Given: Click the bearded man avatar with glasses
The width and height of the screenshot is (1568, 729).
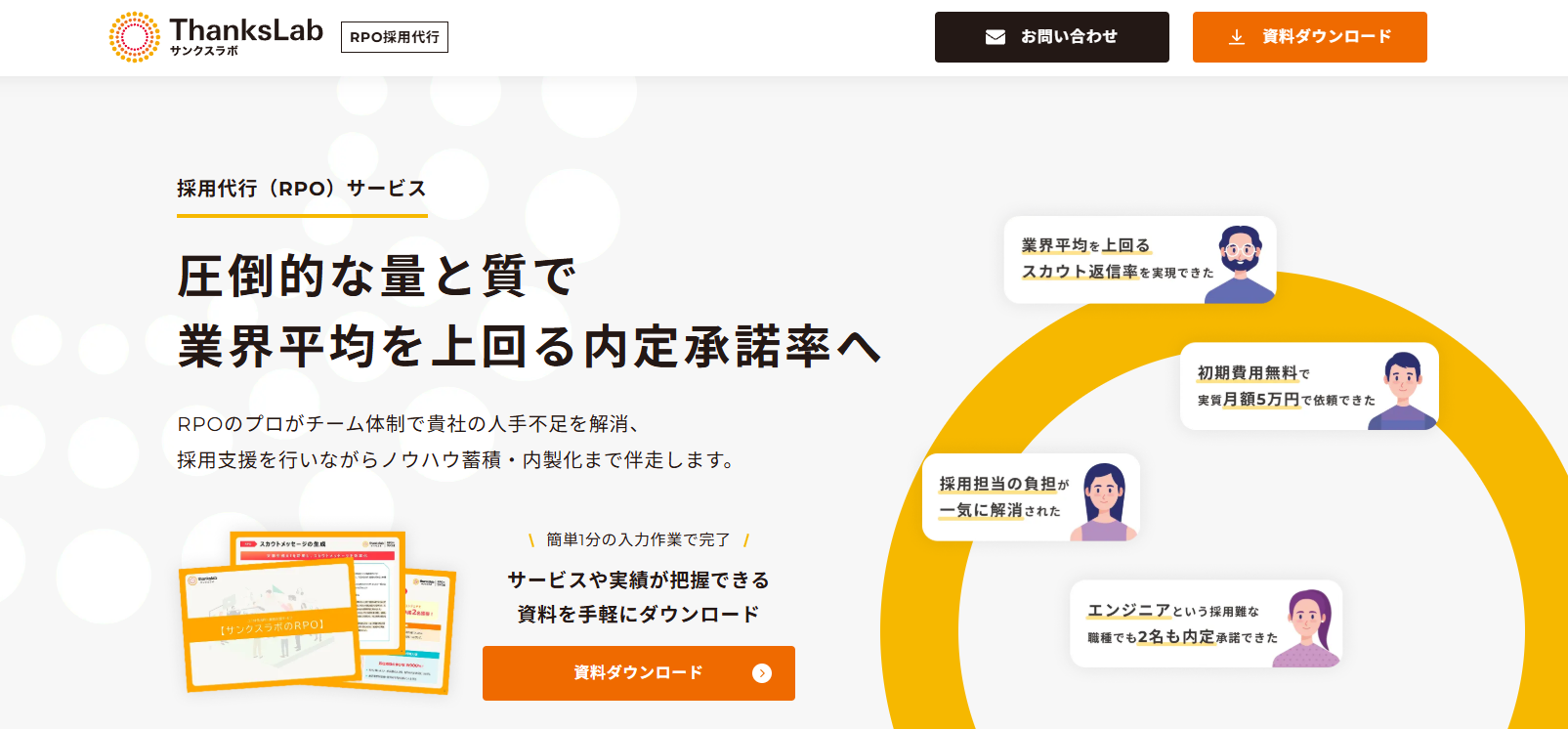Looking at the screenshot, I should (1240, 264).
